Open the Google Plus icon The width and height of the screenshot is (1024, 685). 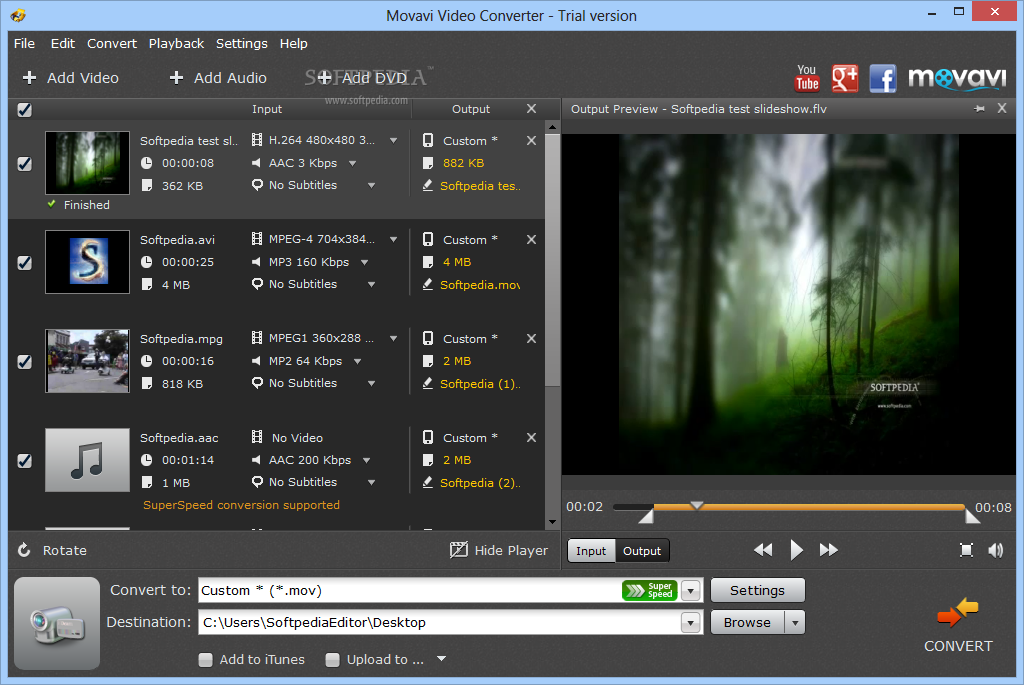(844, 78)
